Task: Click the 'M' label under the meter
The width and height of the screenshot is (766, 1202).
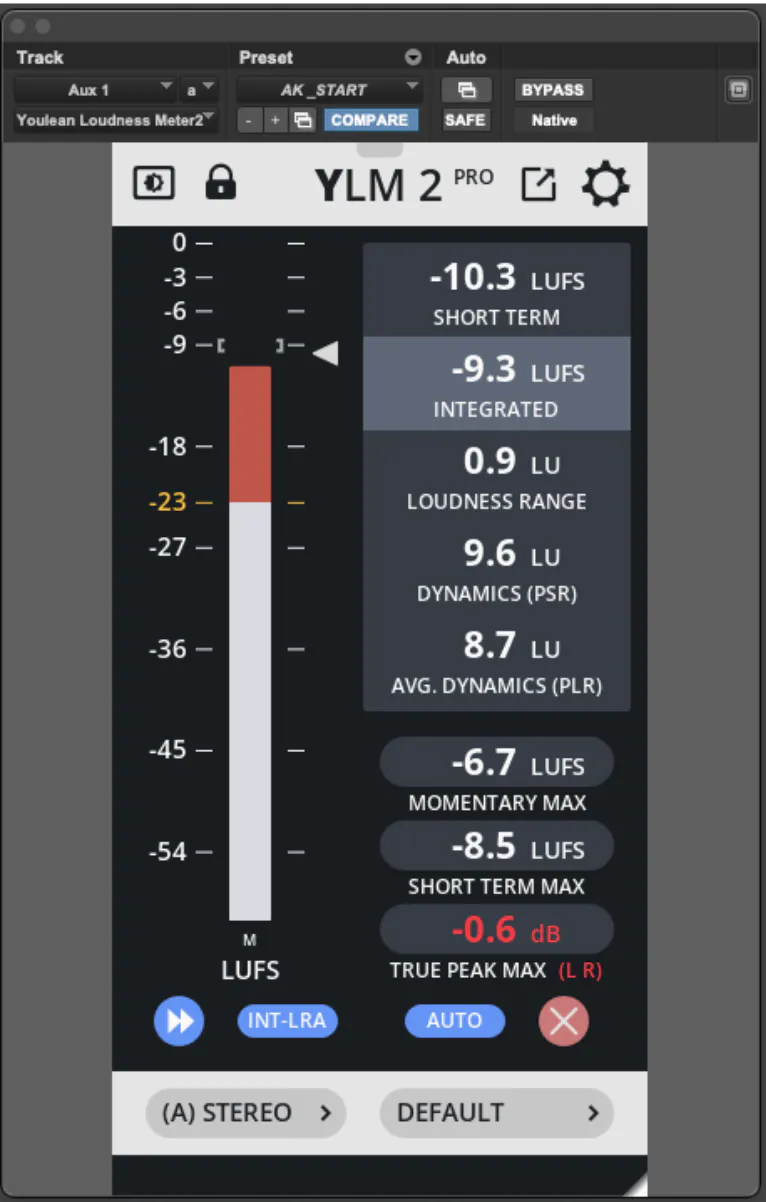Action: [250, 940]
